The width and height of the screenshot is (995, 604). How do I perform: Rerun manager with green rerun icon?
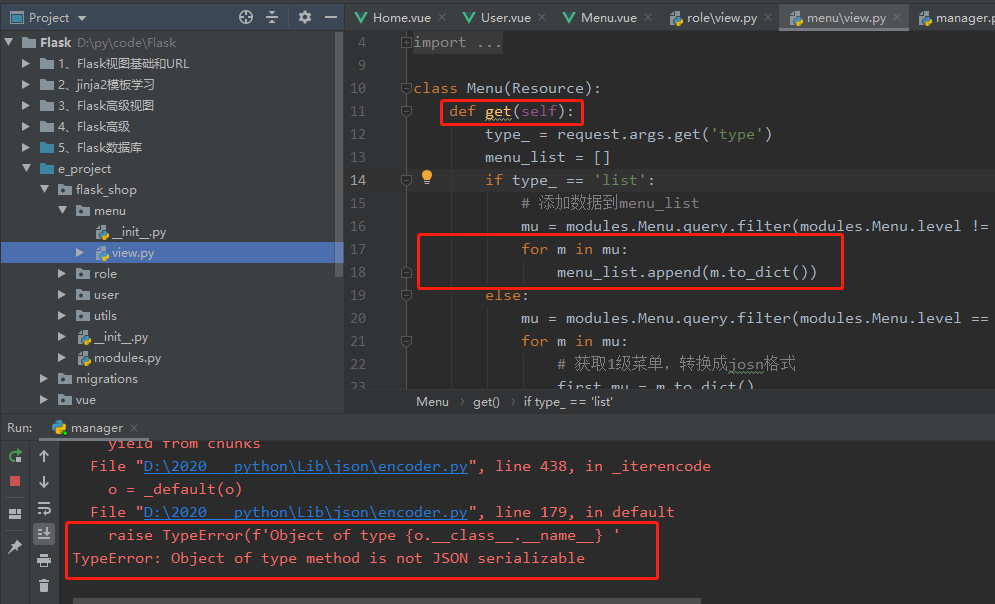(x=15, y=456)
